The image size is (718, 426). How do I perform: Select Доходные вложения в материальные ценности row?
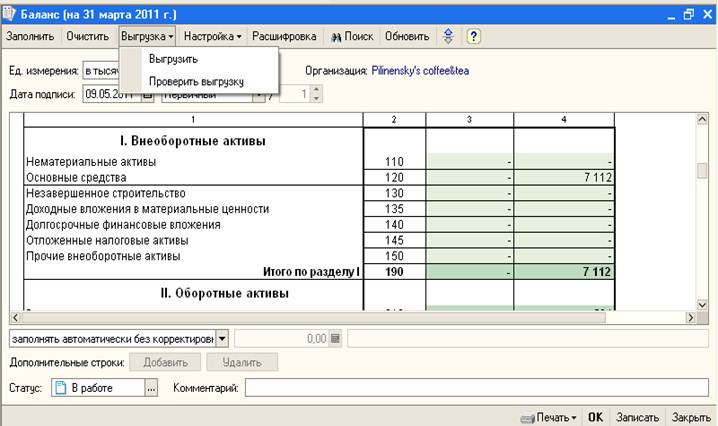click(147, 209)
